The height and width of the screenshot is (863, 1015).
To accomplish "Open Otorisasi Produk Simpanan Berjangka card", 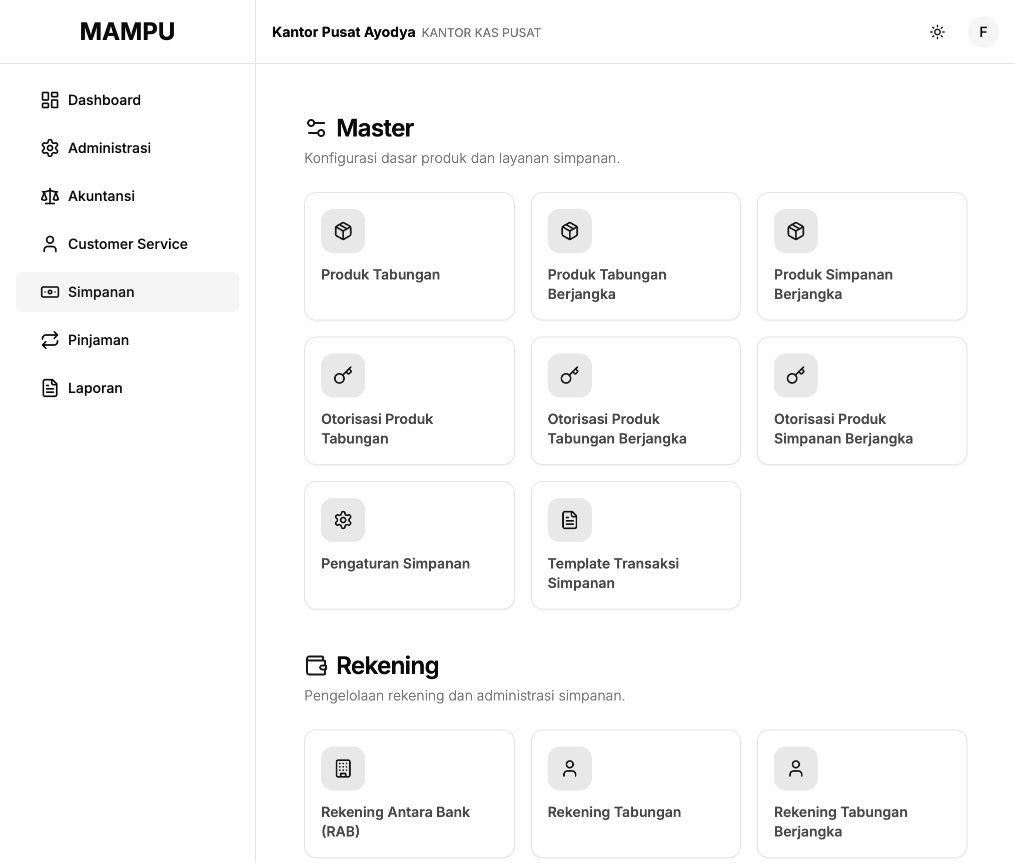I will pyautogui.click(x=862, y=401).
